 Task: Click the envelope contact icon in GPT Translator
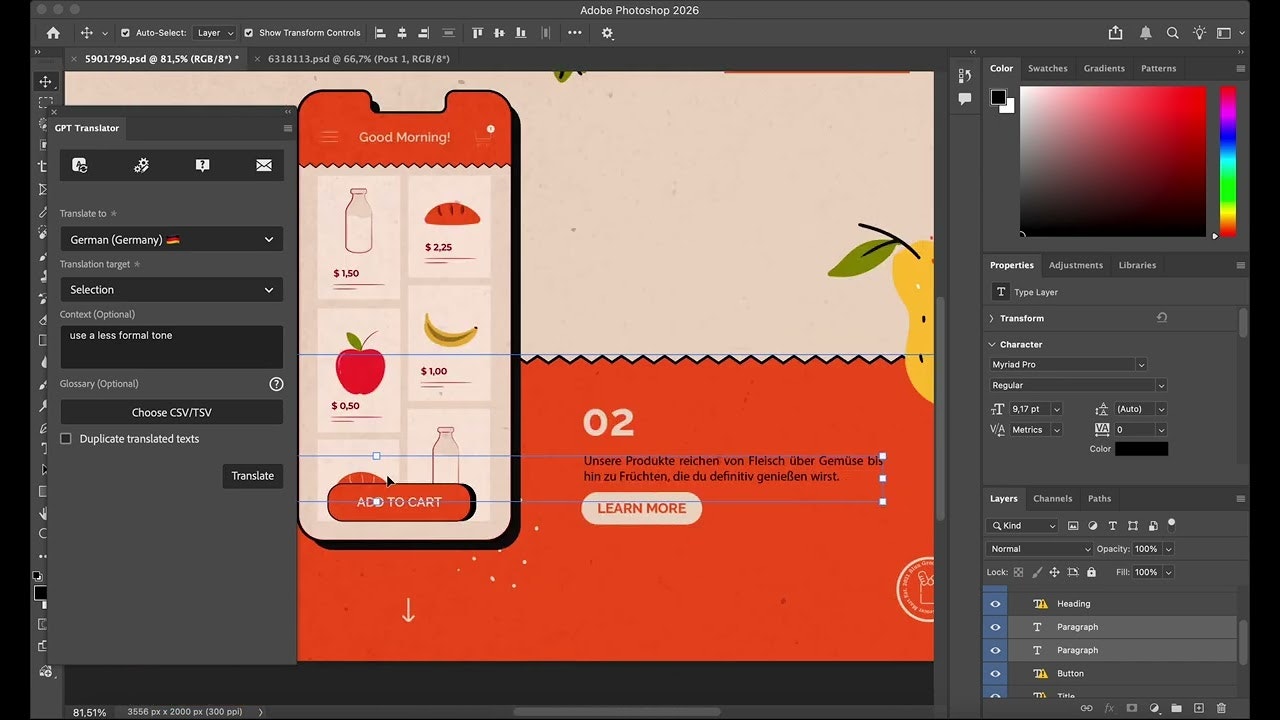[x=263, y=165]
